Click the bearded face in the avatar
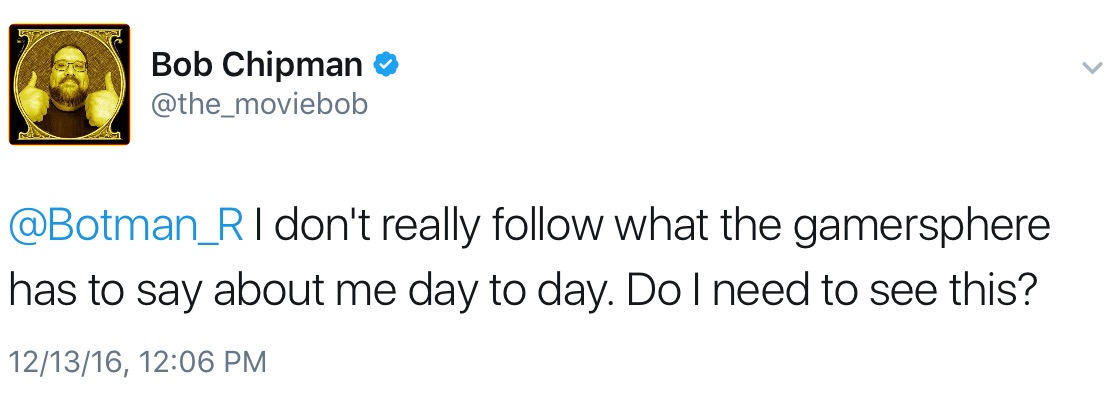The height and width of the screenshot is (399, 1113). click(70, 80)
